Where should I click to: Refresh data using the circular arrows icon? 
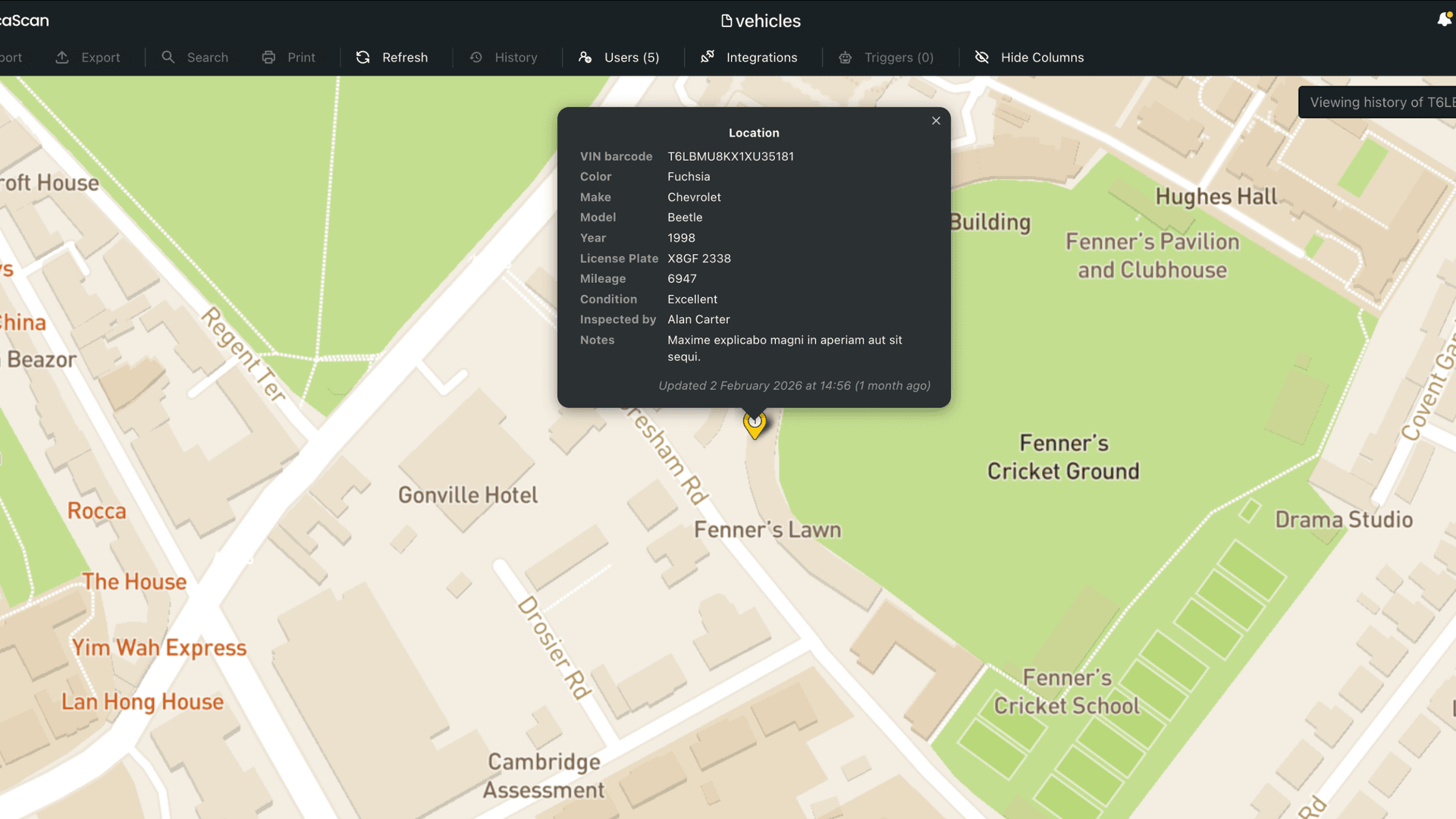tap(362, 57)
